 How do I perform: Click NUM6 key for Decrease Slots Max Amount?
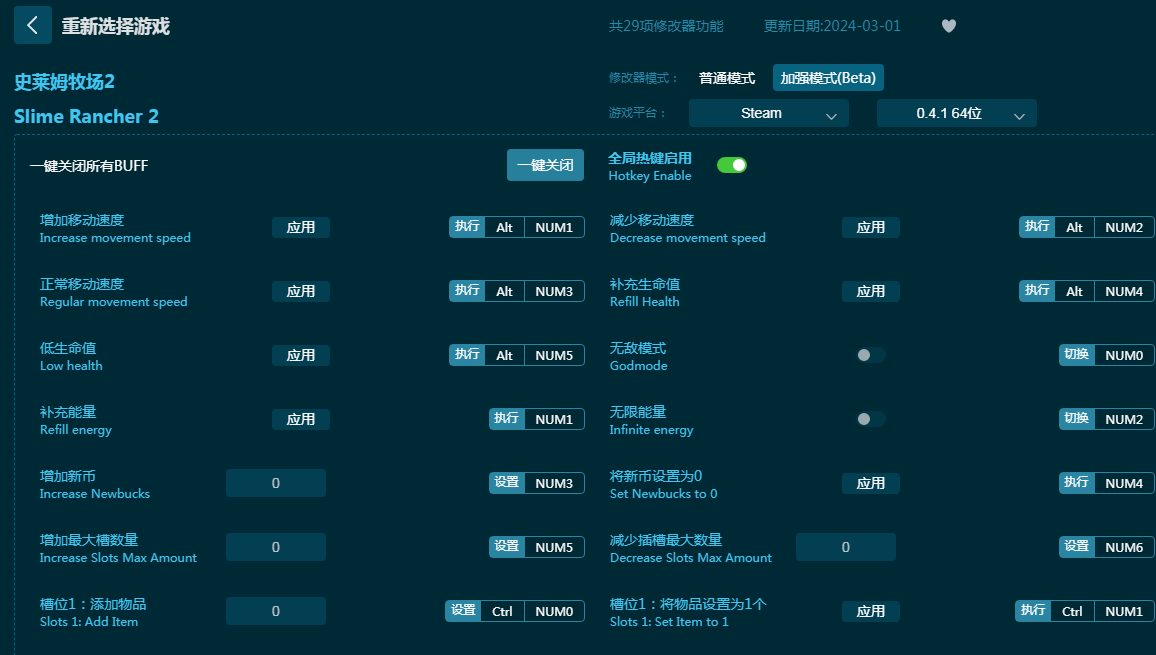(x=1124, y=547)
